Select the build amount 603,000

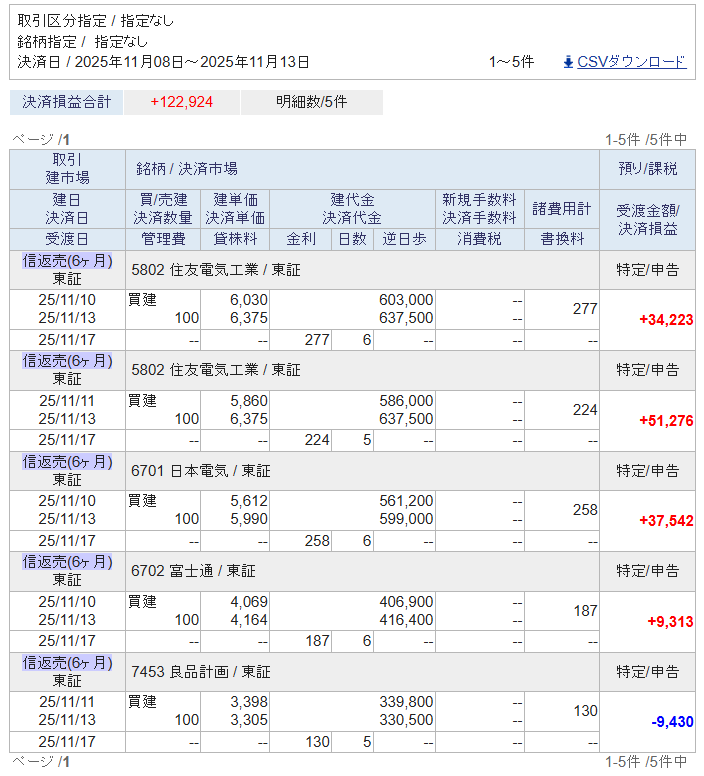pos(406,300)
